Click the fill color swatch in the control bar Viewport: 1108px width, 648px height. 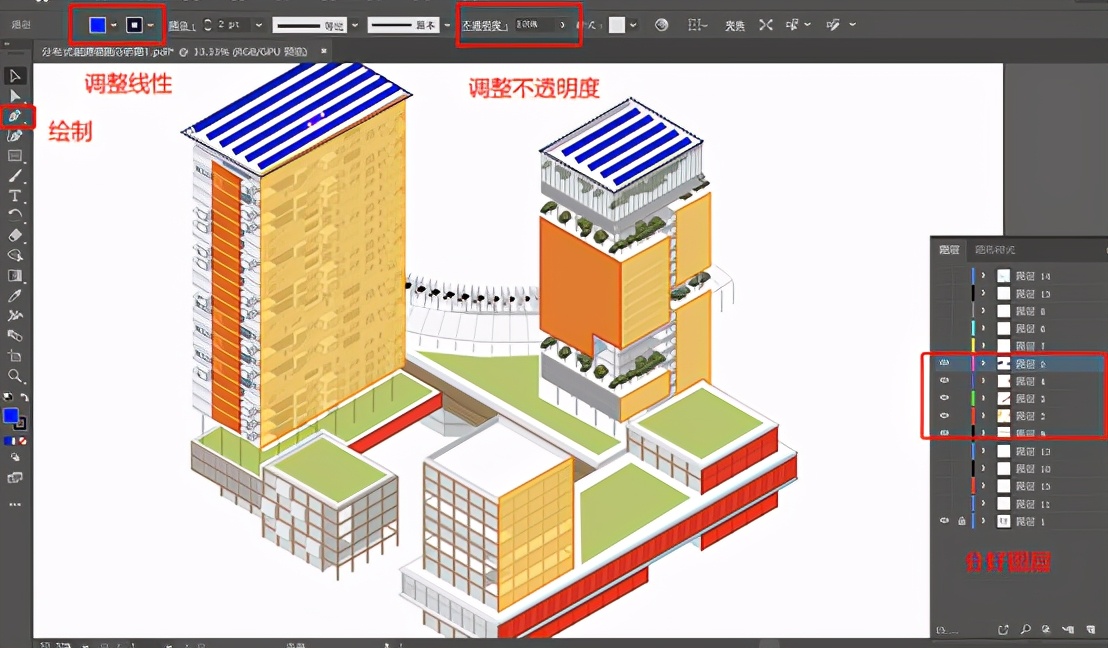[98, 25]
